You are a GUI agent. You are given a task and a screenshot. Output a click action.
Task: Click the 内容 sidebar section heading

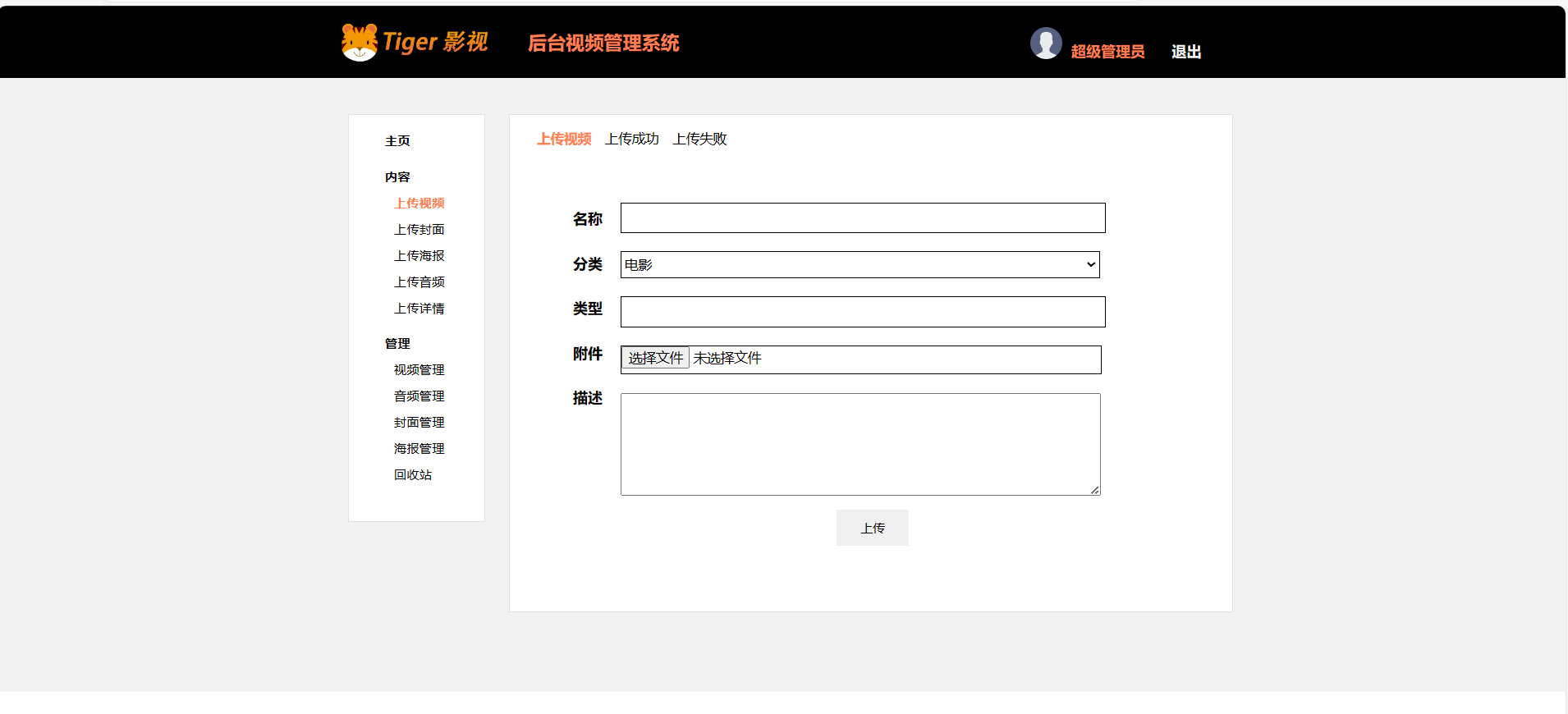(397, 177)
